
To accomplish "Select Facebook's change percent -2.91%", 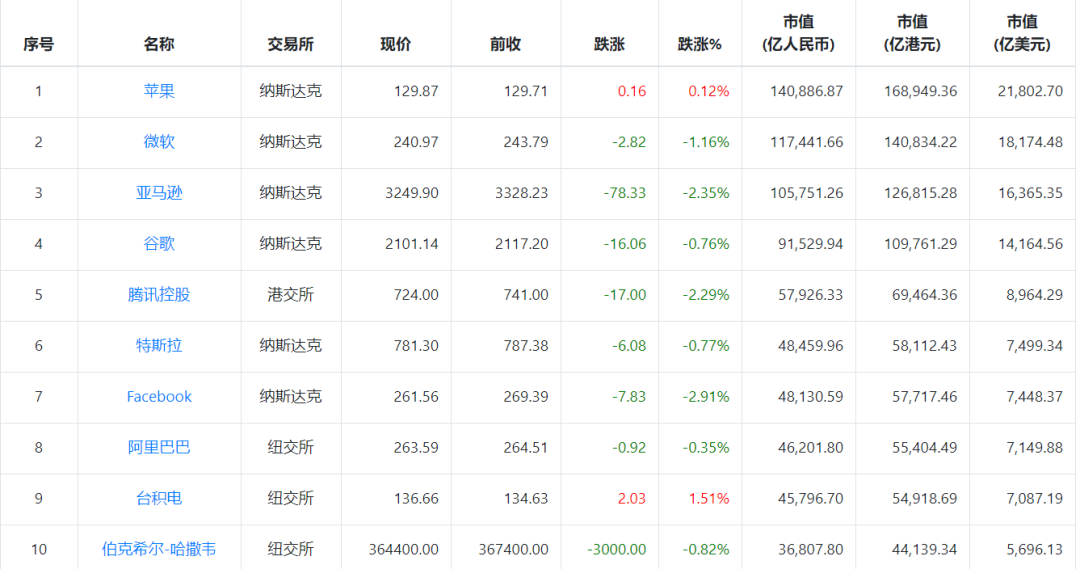I will click(x=706, y=397).
